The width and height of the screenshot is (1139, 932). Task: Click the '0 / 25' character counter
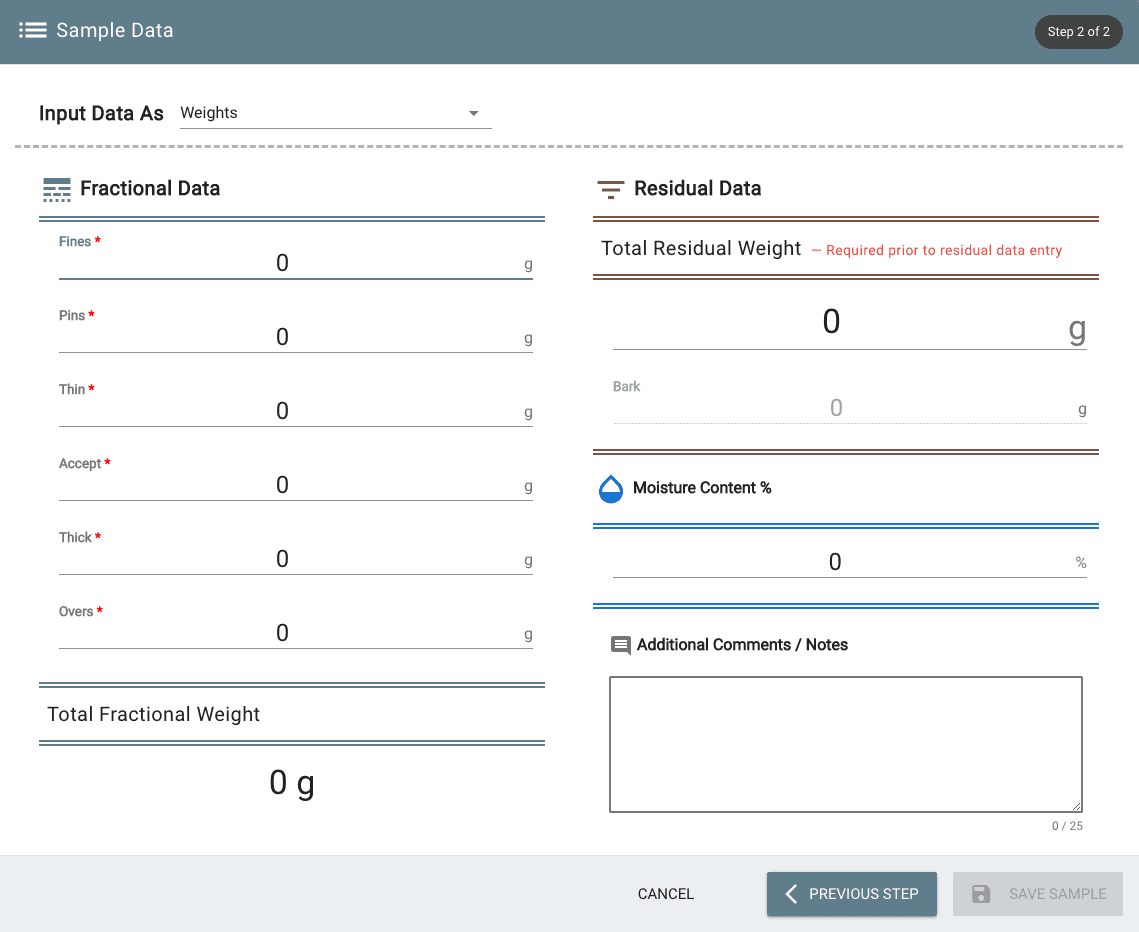pos(1067,826)
